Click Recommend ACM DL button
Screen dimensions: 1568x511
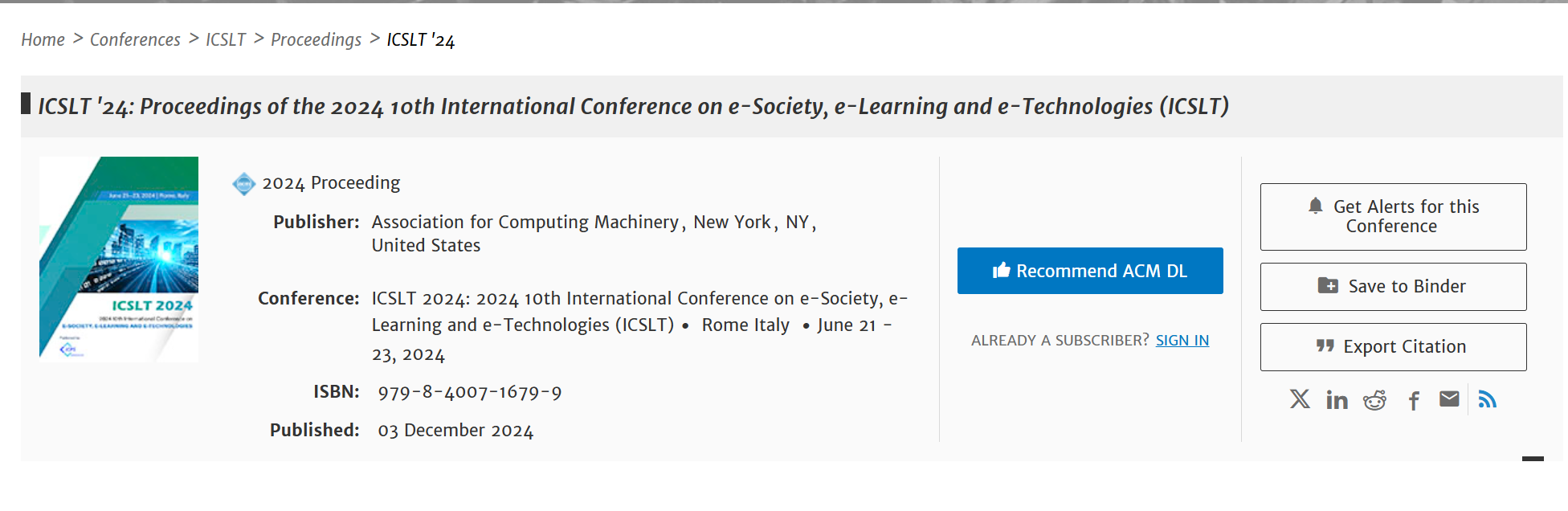click(x=1090, y=271)
